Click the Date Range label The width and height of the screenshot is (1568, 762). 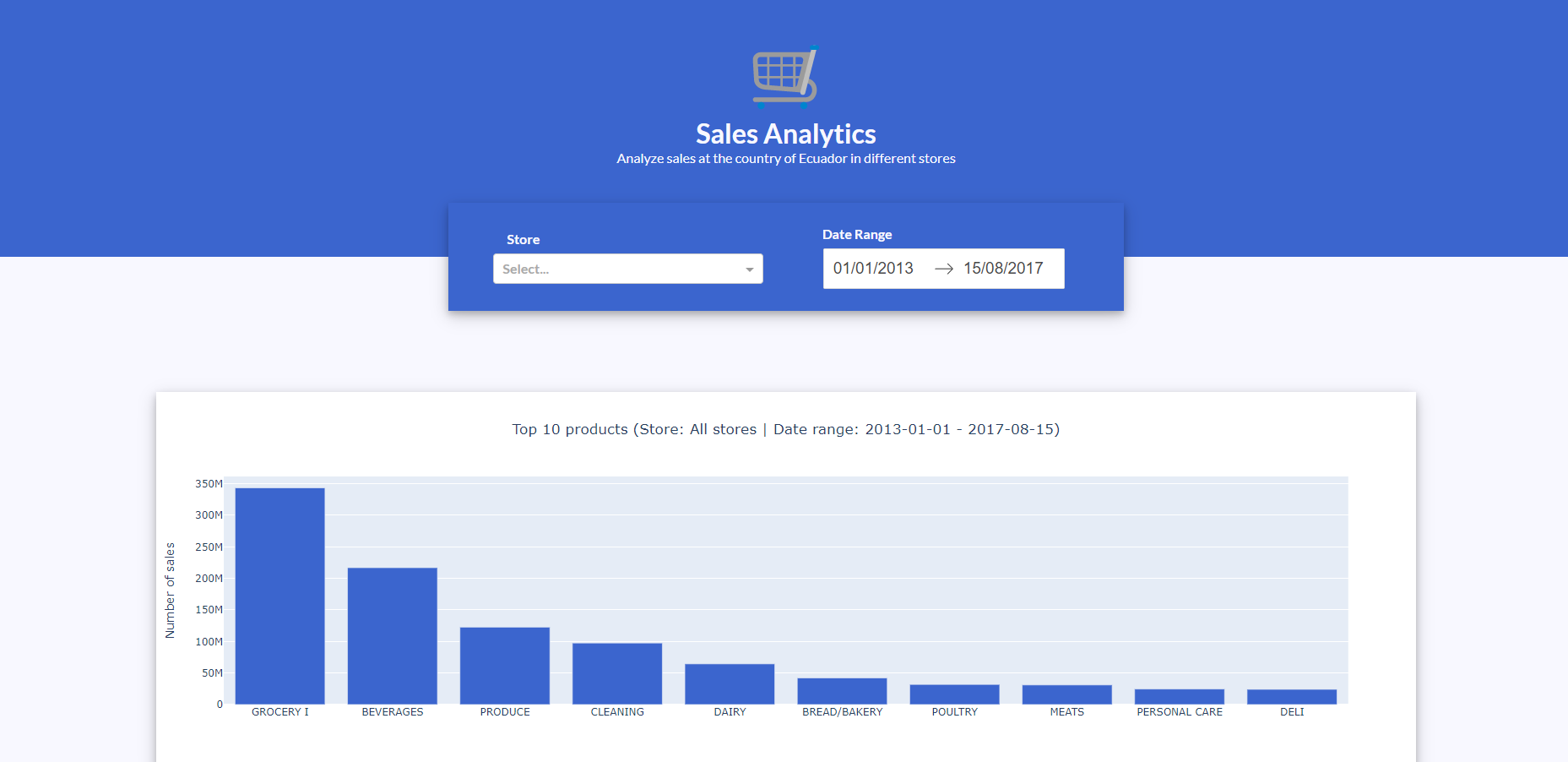pos(857,235)
